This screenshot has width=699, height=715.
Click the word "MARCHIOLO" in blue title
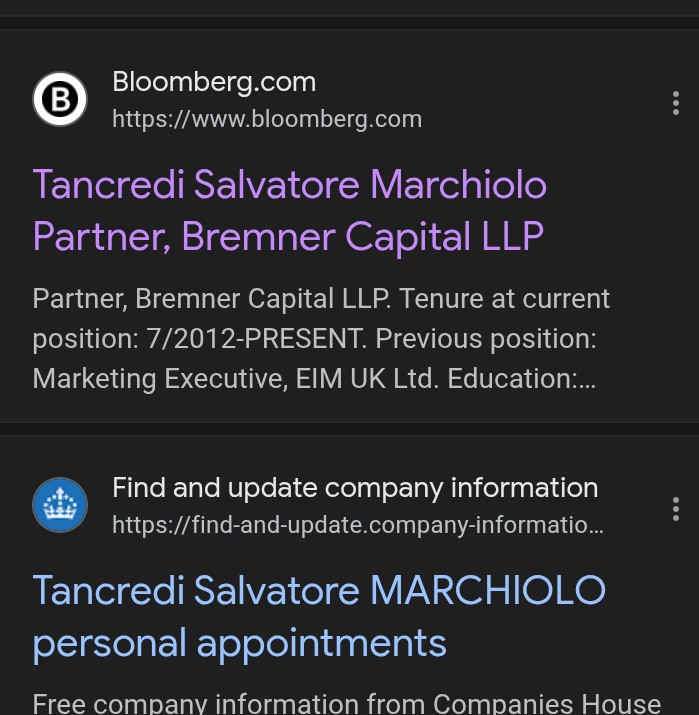point(488,590)
